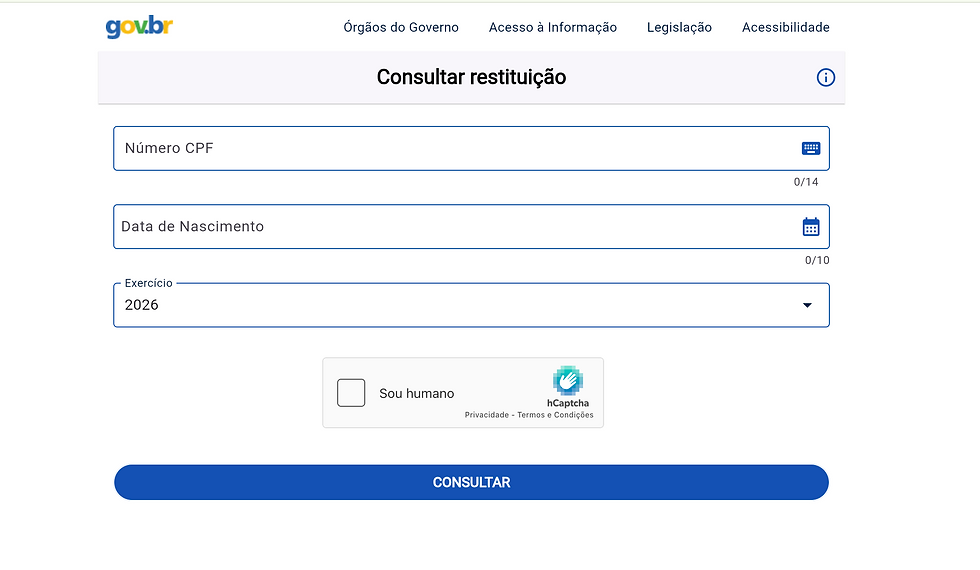Open the information icon beside Consultar restituição
This screenshot has height=570, width=980.
pos(826,78)
